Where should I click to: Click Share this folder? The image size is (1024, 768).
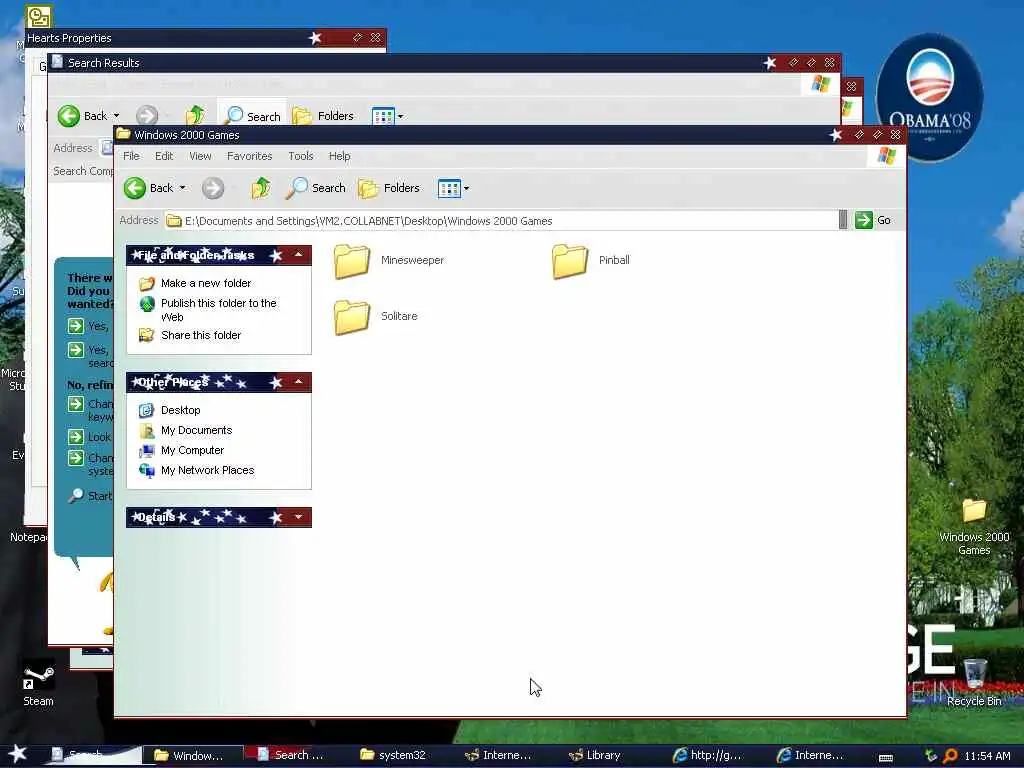(x=200, y=335)
